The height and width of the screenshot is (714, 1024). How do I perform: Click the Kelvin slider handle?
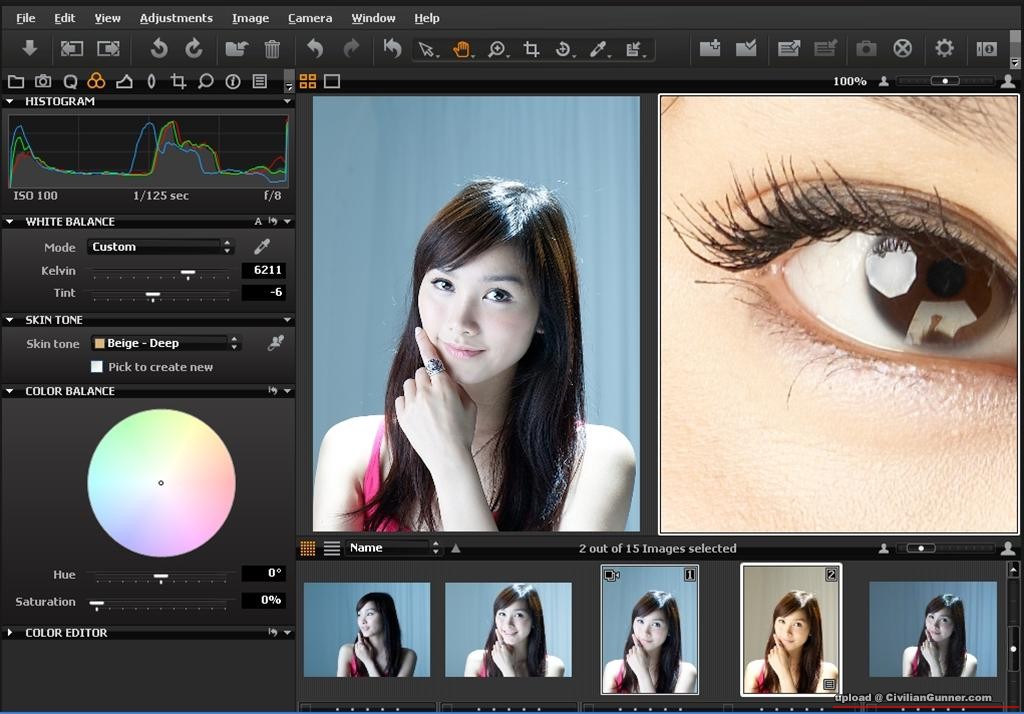click(x=187, y=271)
